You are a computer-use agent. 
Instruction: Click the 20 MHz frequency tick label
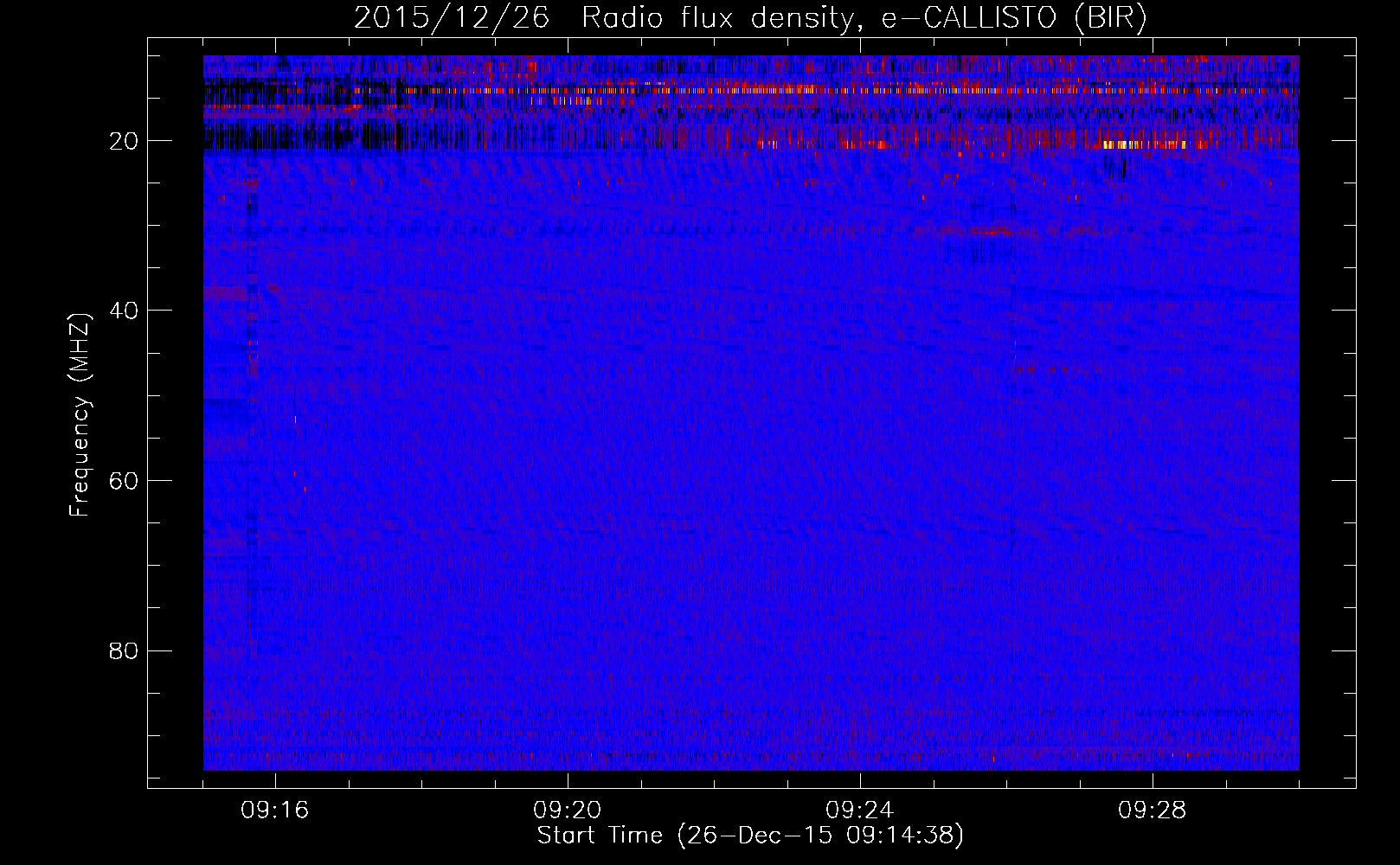pos(124,141)
